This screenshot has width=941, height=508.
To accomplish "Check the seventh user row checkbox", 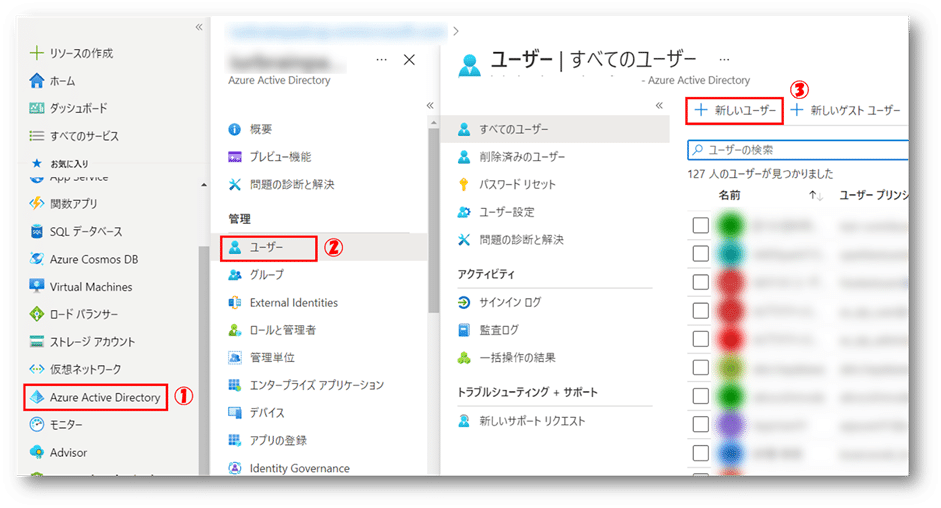I will tap(700, 396).
